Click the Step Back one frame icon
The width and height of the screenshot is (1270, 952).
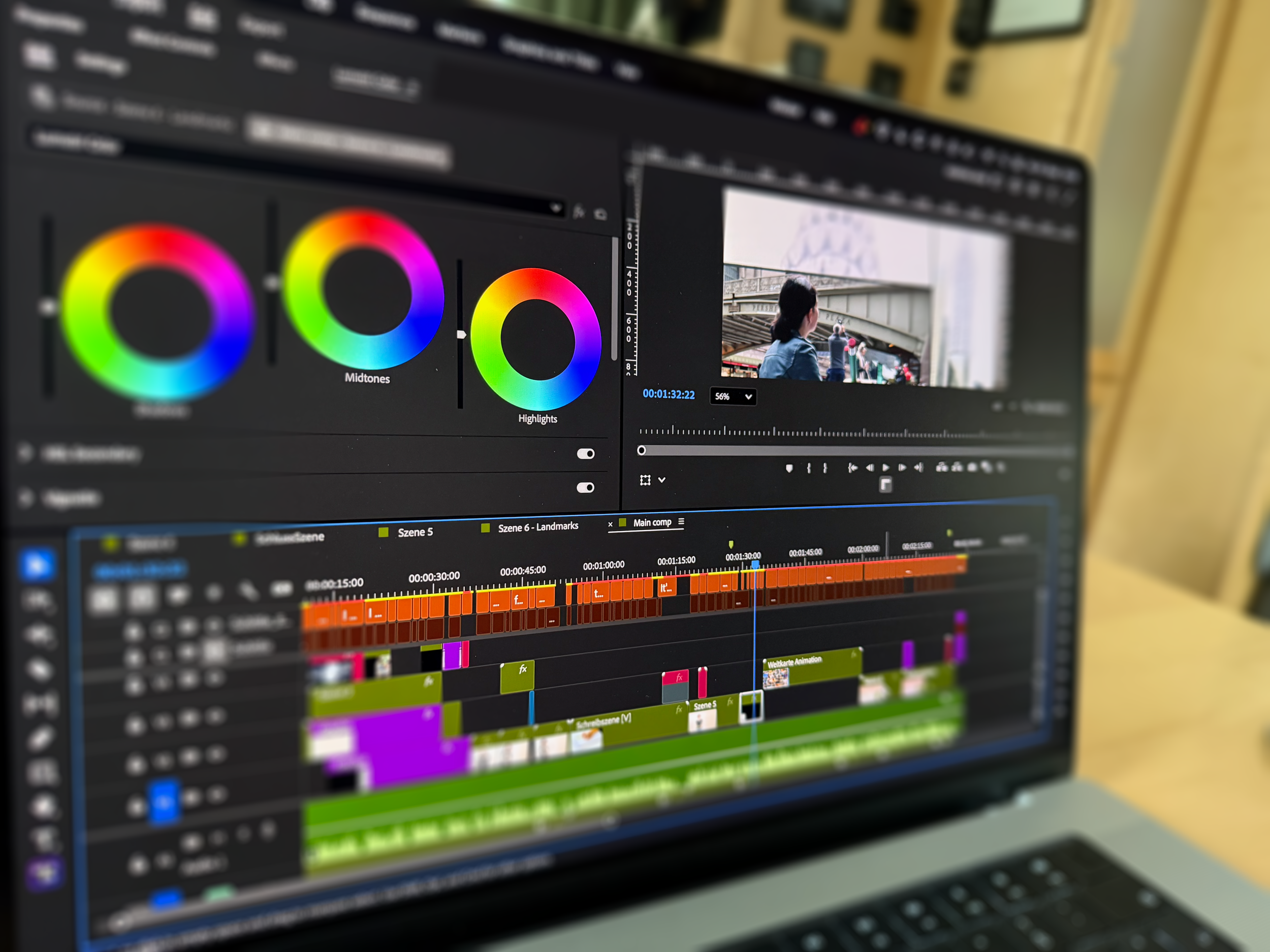click(x=869, y=468)
